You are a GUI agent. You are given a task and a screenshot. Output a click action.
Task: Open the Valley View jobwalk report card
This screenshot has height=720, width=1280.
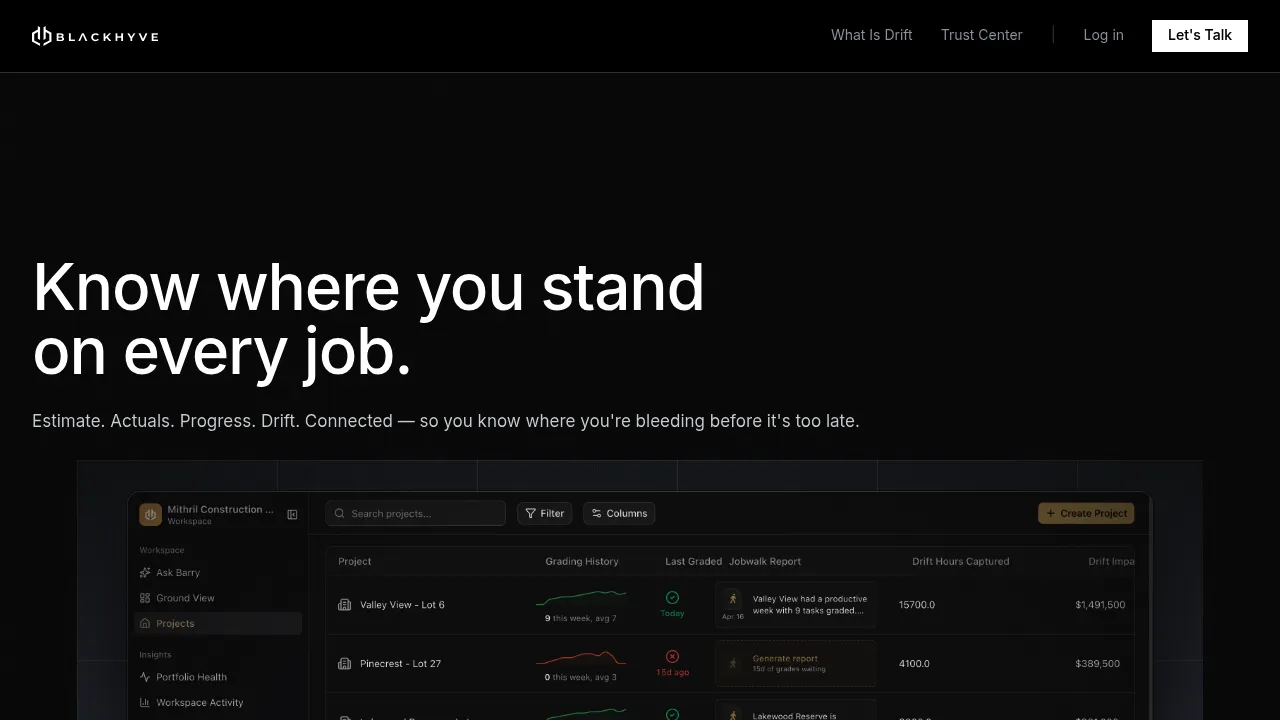point(796,605)
